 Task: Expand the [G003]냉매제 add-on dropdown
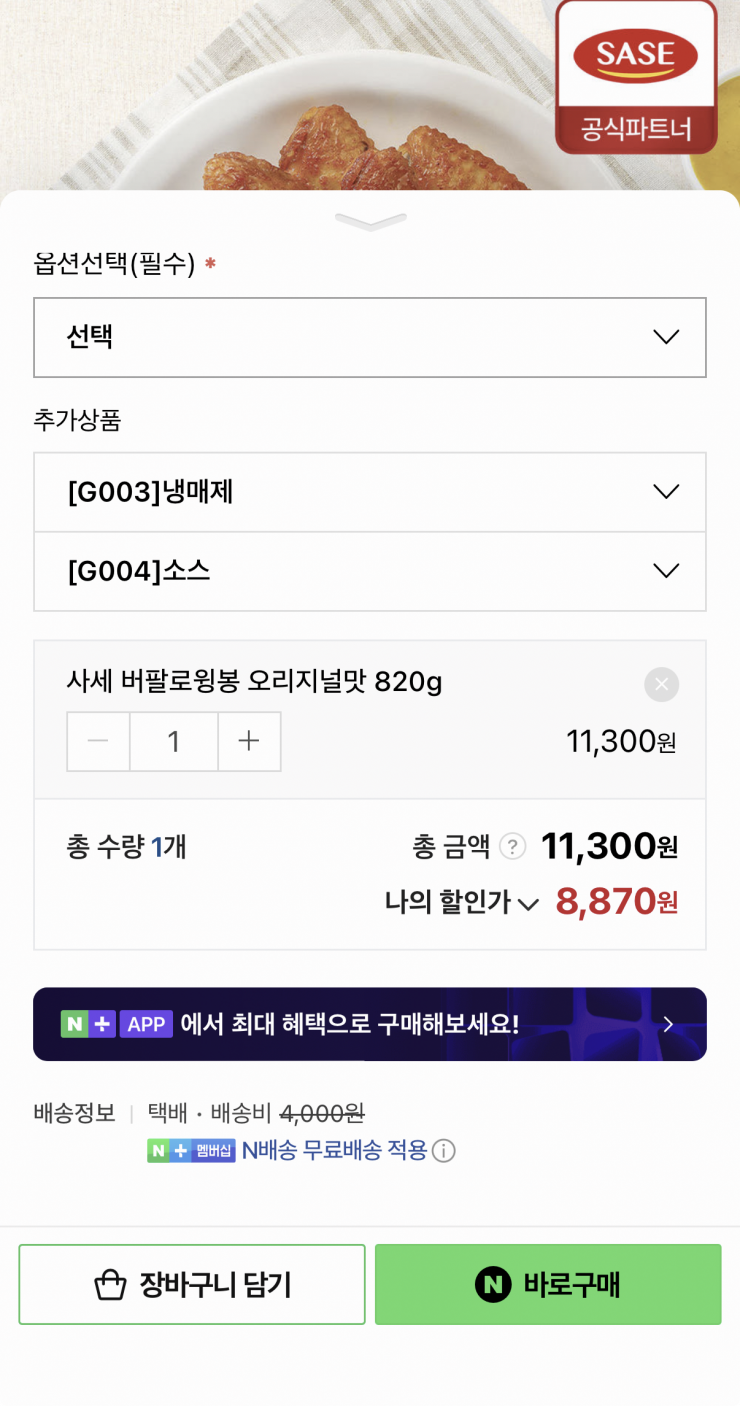coord(370,491)
